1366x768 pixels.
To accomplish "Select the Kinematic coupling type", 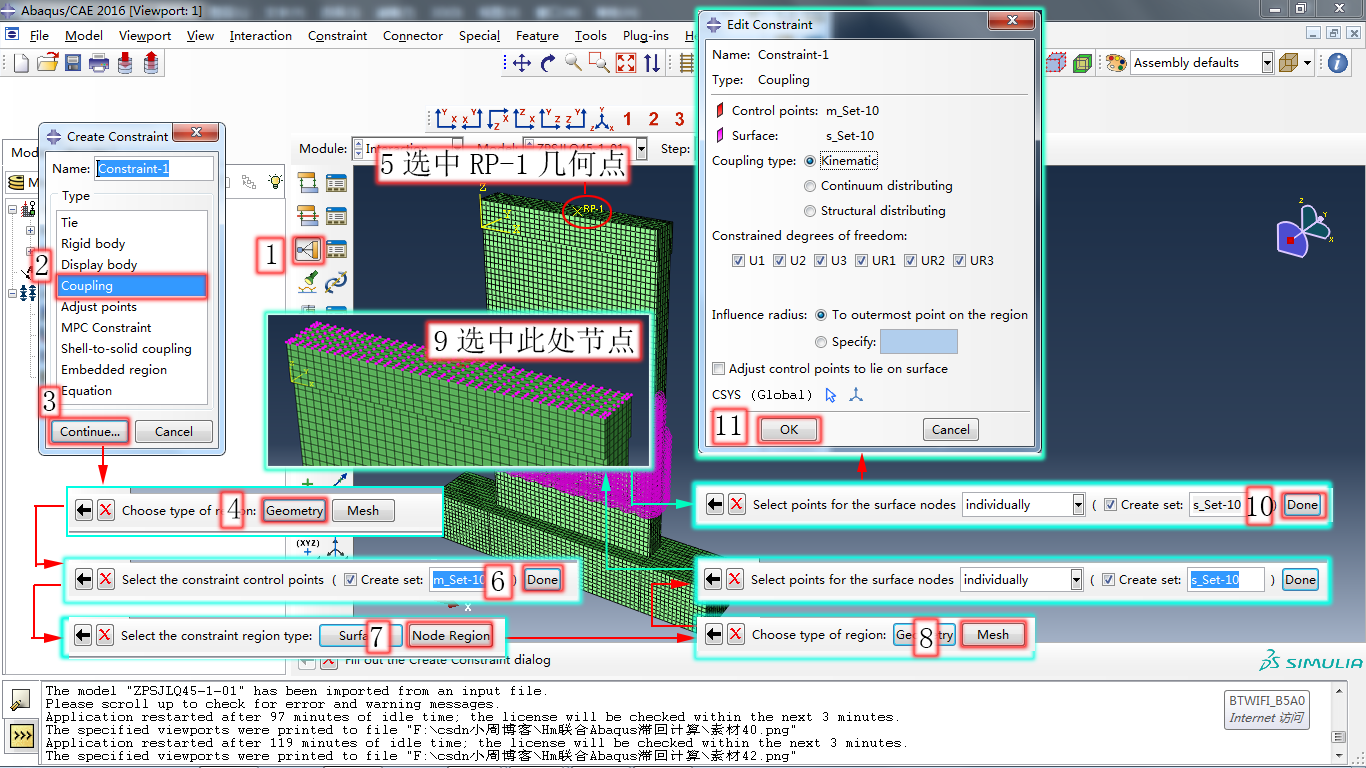I will click(x=810, y=161).
